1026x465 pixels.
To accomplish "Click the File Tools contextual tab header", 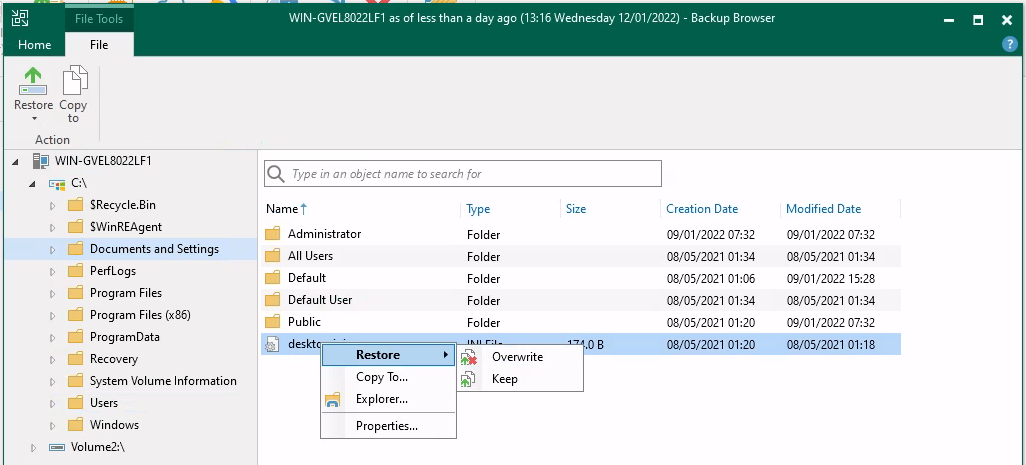I will 99,18.
